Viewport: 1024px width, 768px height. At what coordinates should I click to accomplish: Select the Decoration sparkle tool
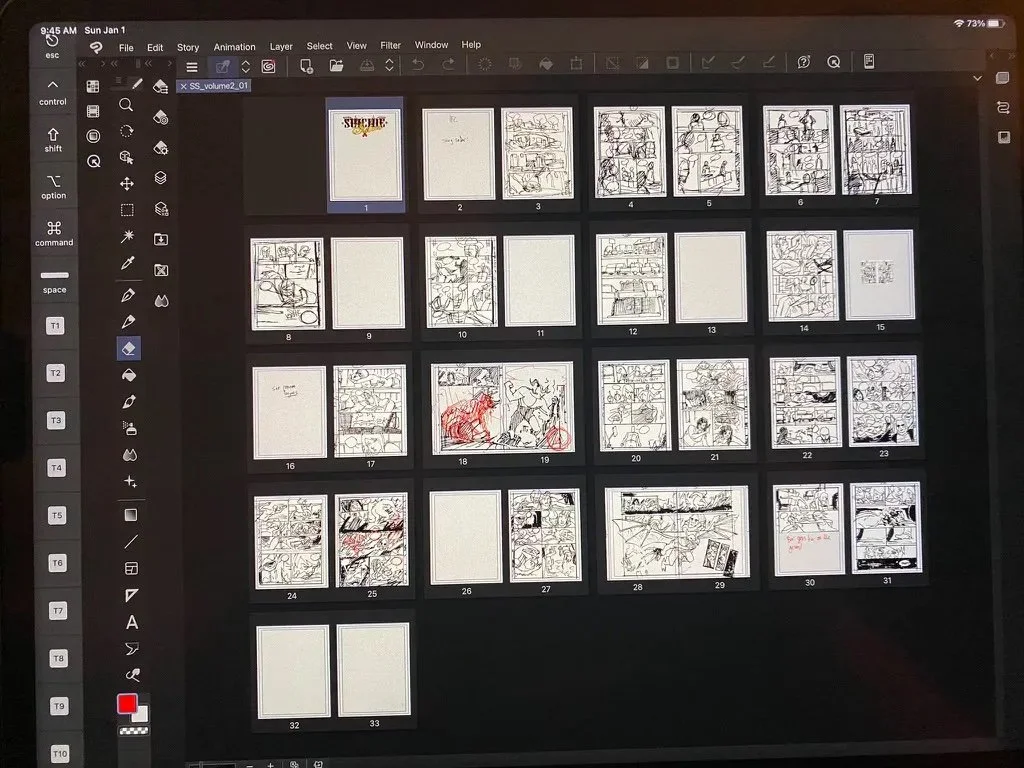pyautogui.click(x=130, y=482)
